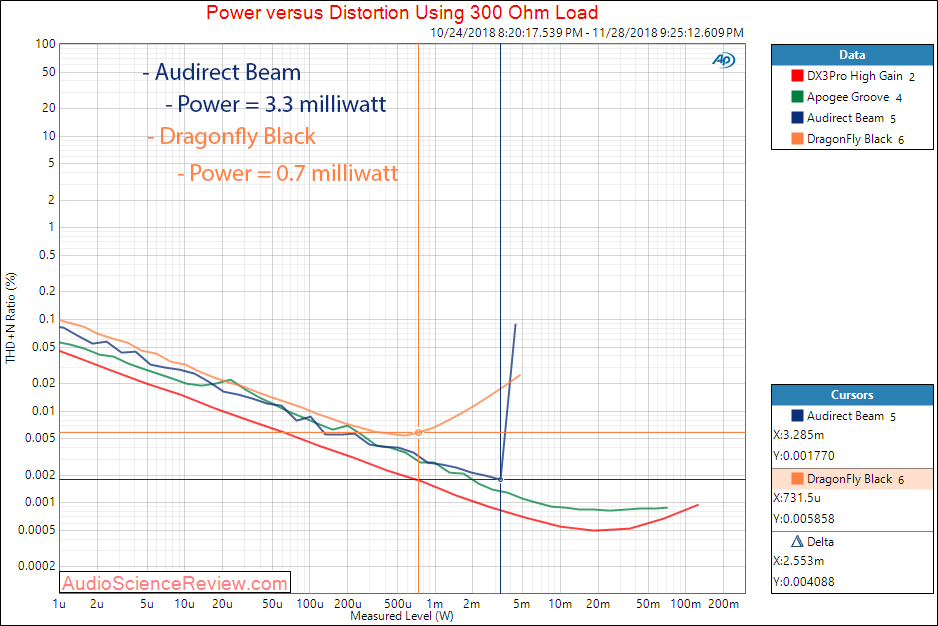
Task: Click the 'Measured Level (W)' X-axis label
Action: 401,616
